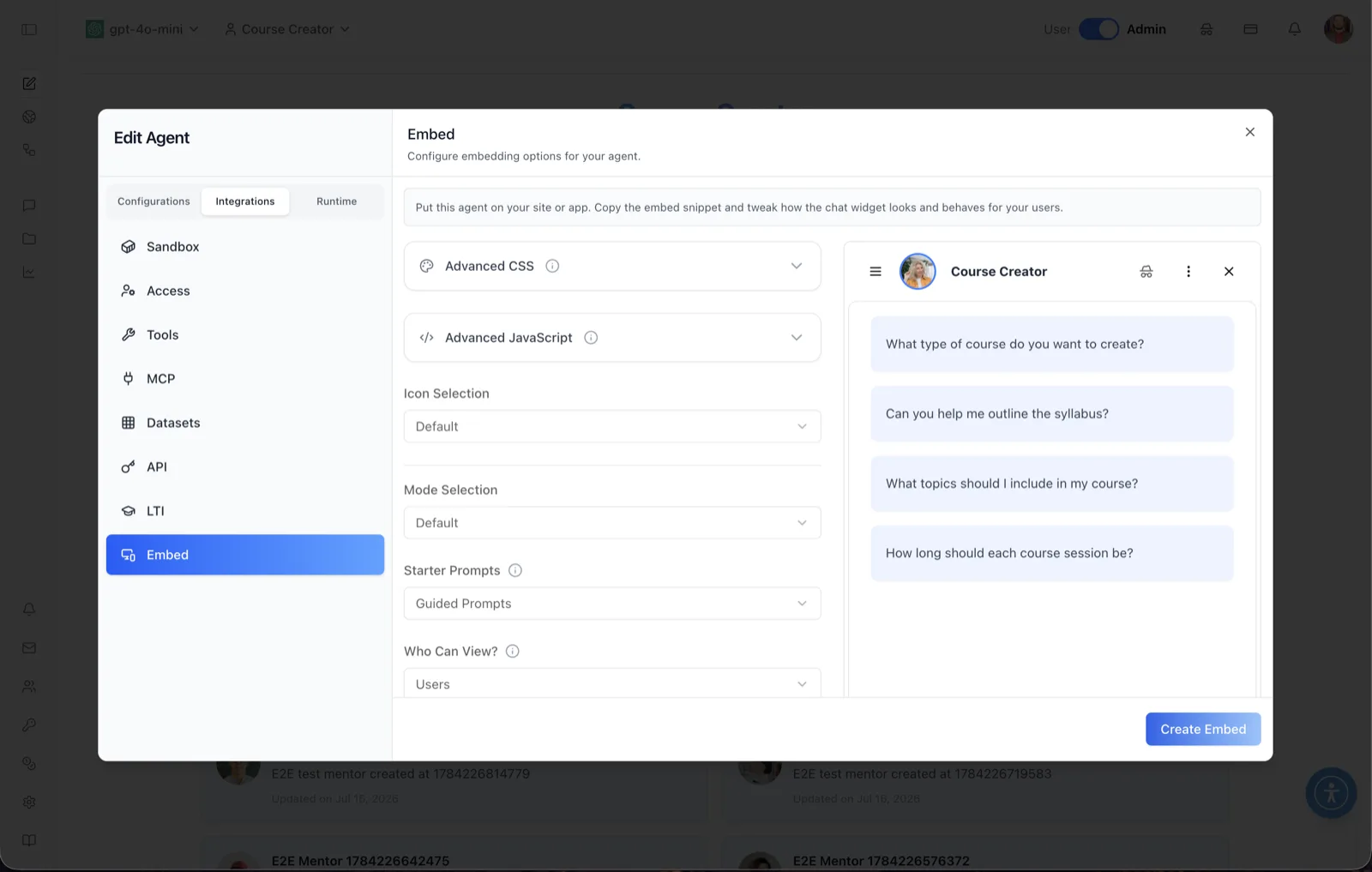The height and width of the screenshot is (872, 1372).
Task: Expand the Advanced CSS section
Action: pyautogui.click(x=612, y=266)
